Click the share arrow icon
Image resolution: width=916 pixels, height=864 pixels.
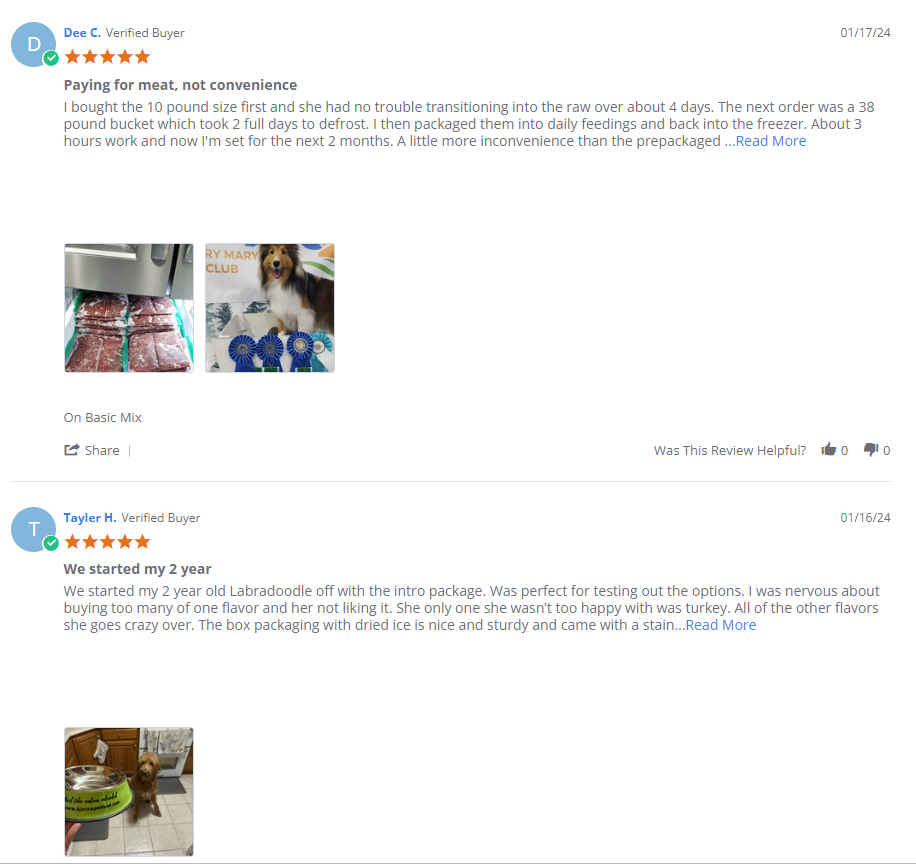71,450
